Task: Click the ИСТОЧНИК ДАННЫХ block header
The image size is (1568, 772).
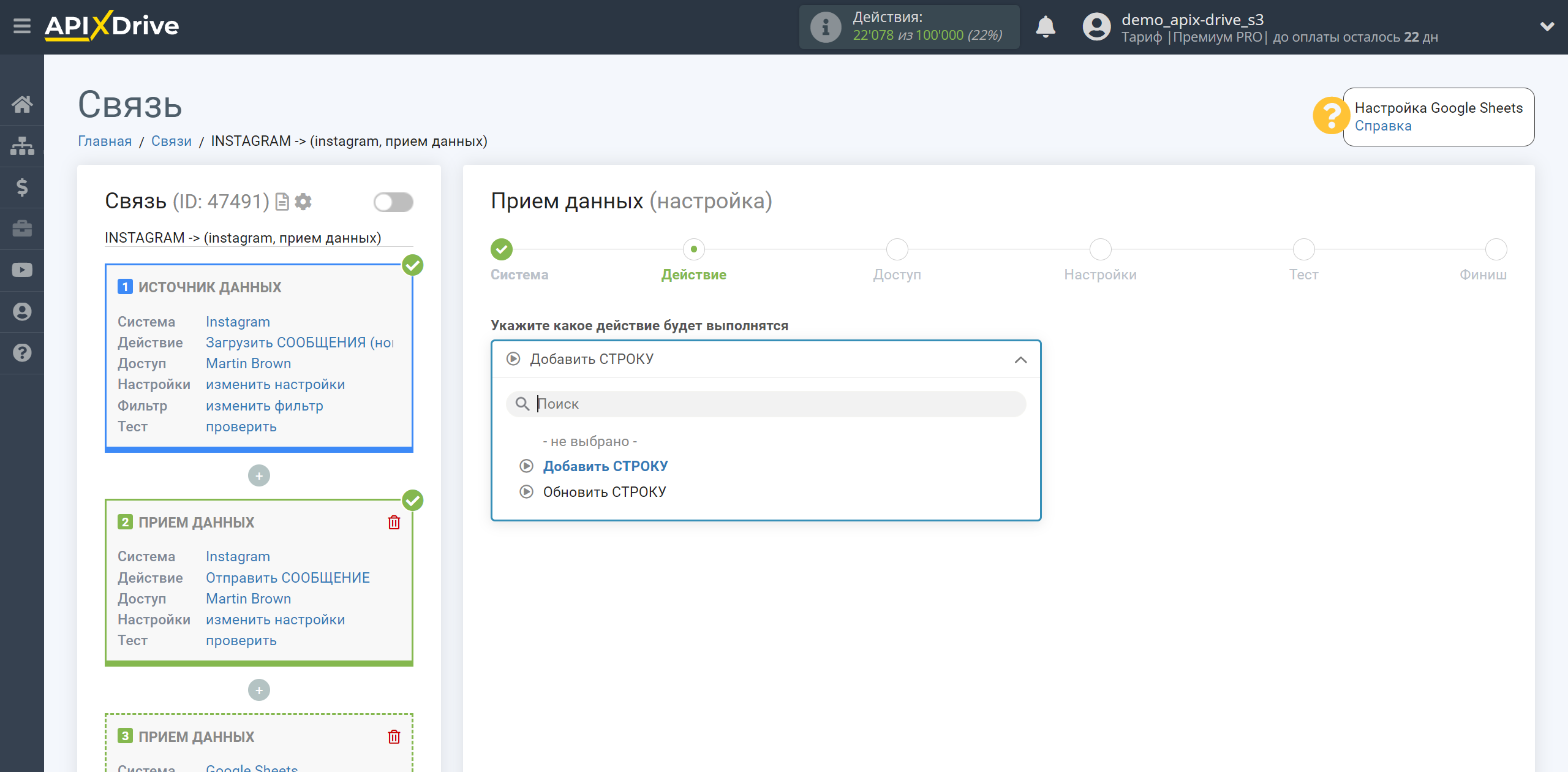Action: 209,287
